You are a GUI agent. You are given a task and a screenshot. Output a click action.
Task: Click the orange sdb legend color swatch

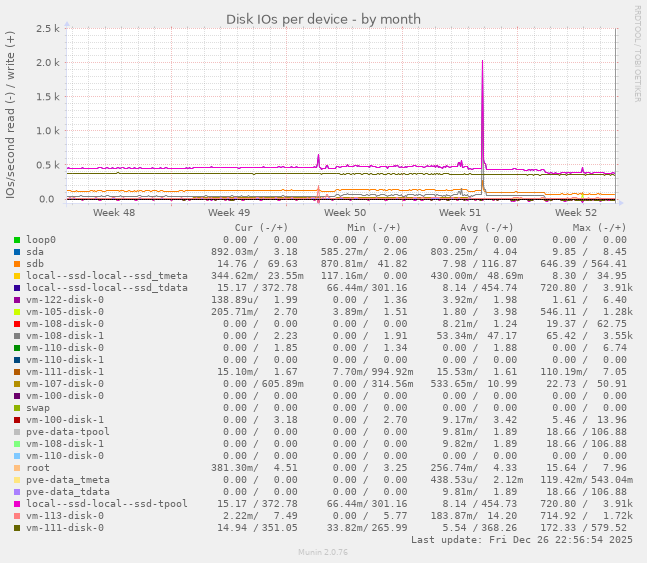point(17,264)
